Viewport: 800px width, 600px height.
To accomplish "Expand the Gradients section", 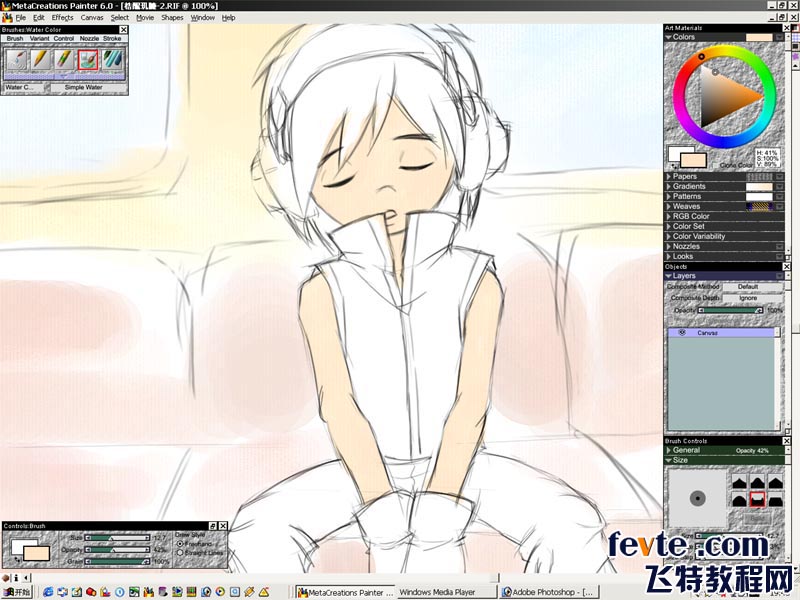I will pyautogui.click(x=669, y=186).
